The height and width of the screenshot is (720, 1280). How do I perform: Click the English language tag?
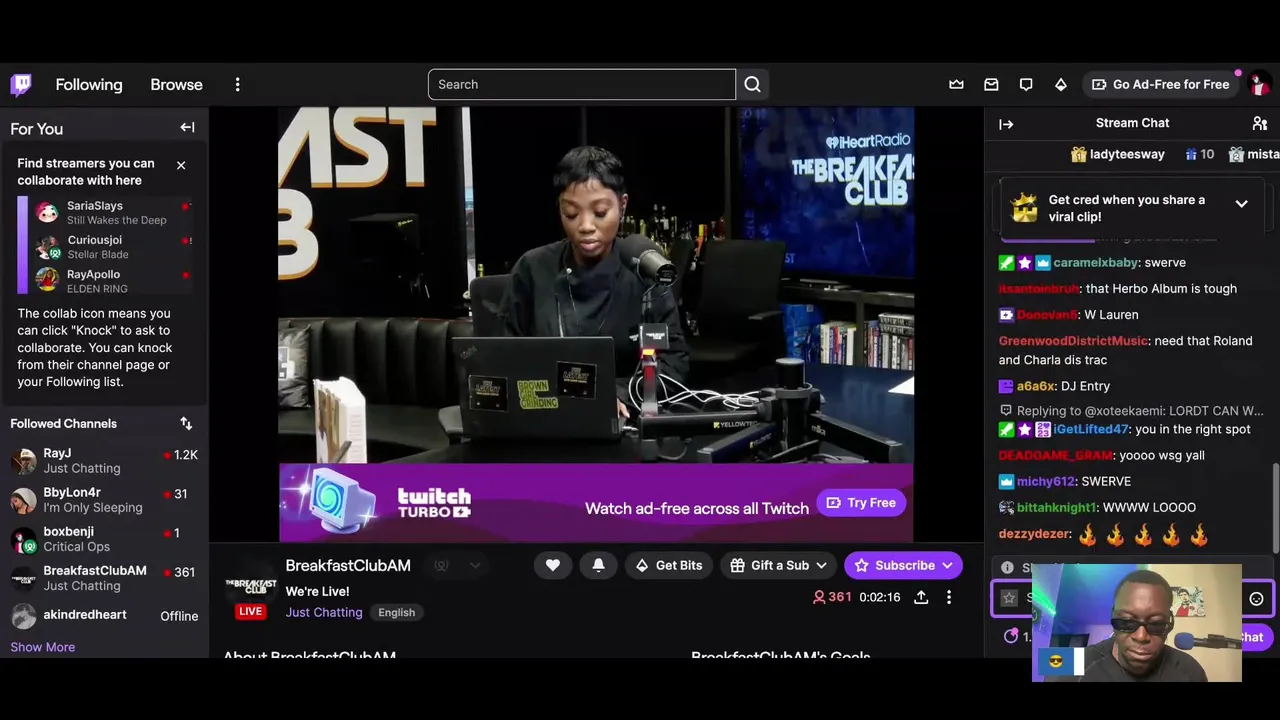tap(397, 612)
